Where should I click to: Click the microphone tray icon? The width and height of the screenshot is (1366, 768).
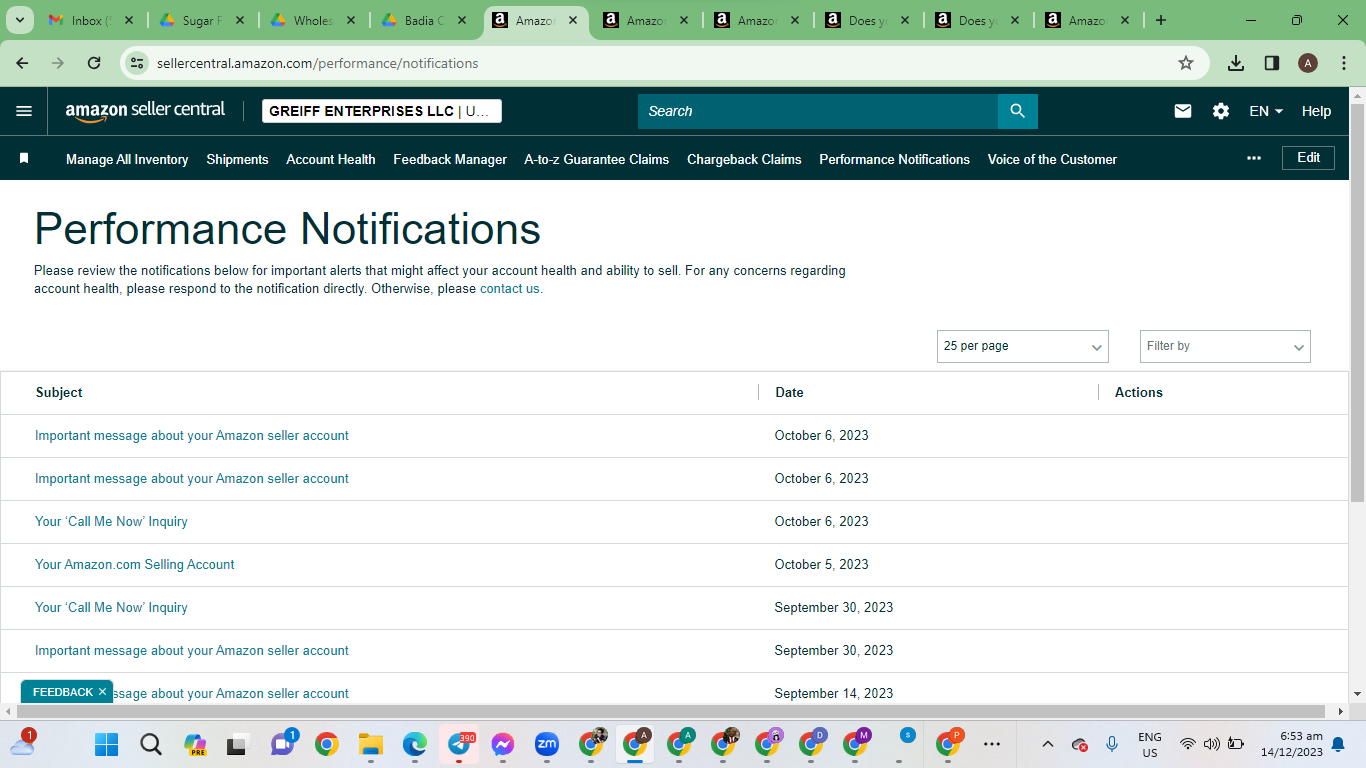tap(1112, 744)
